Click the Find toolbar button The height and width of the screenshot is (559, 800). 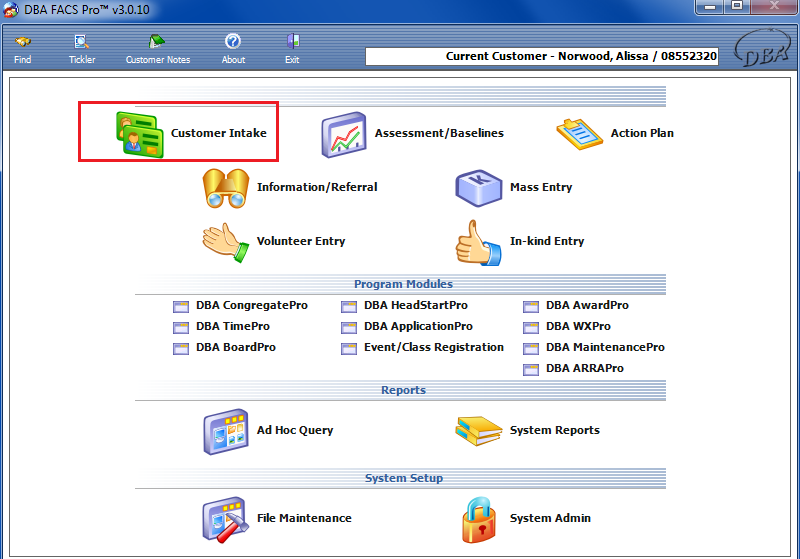pos(22,48)
